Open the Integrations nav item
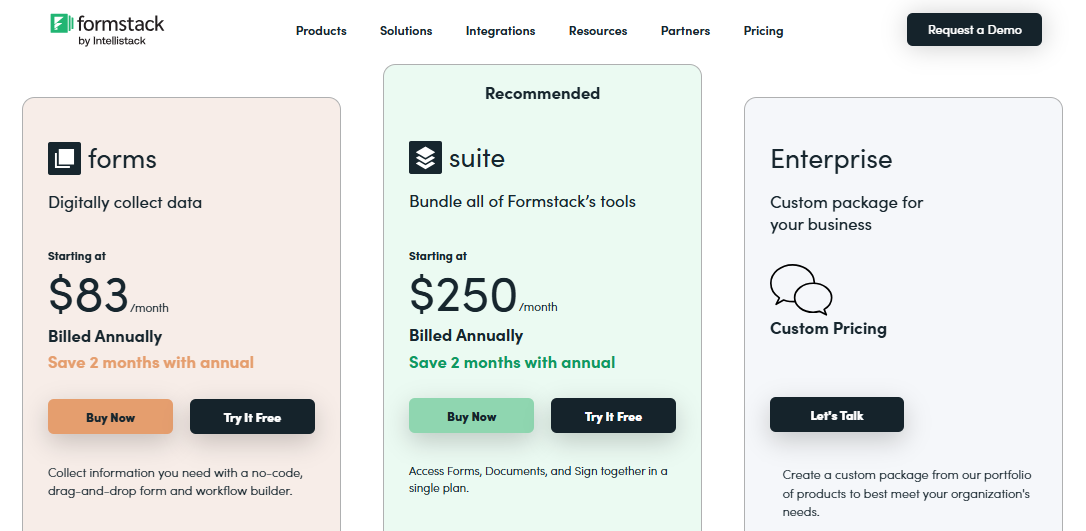1086x531 pixels. [500, 31]
